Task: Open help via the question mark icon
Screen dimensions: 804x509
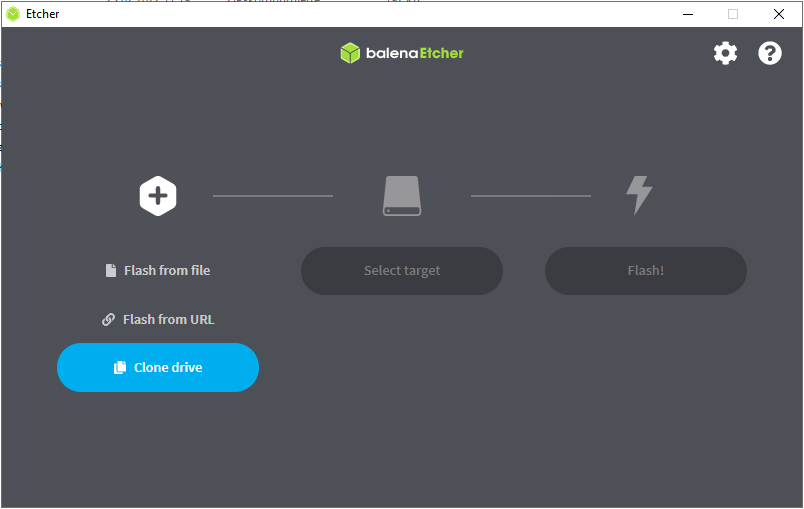Action: click(769, 54)
